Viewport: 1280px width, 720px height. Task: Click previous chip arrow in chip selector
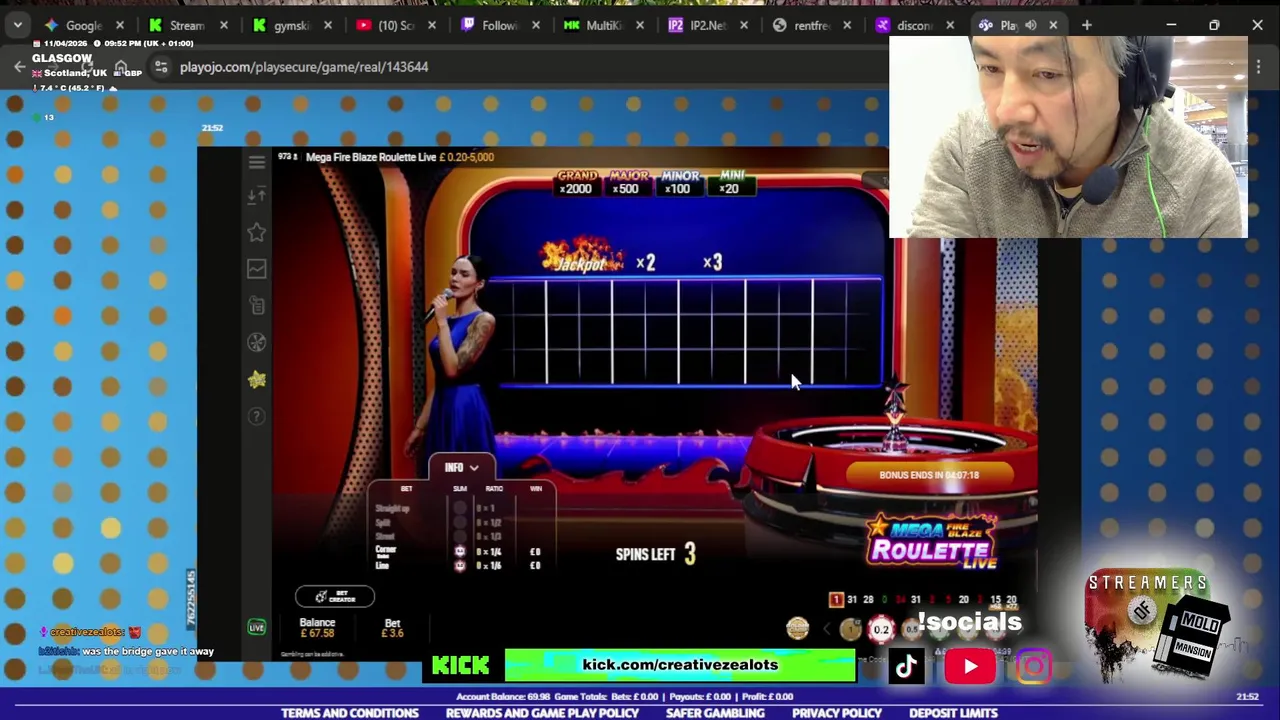tap(826, 628)
